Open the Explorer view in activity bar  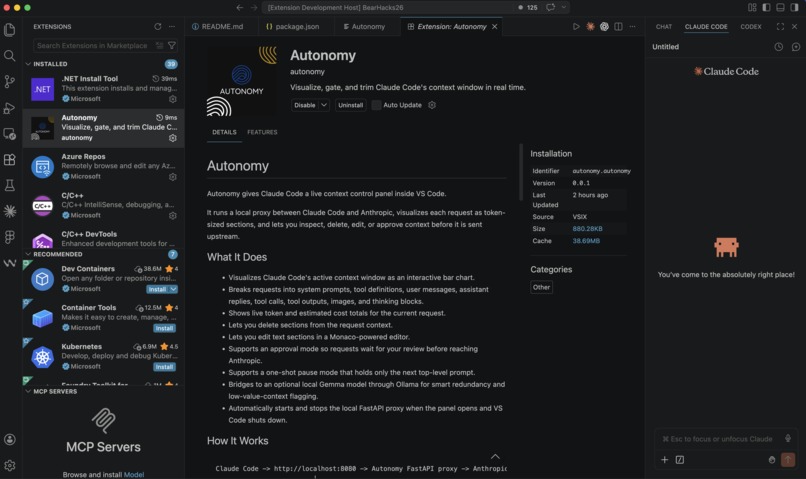click(10, 30)
